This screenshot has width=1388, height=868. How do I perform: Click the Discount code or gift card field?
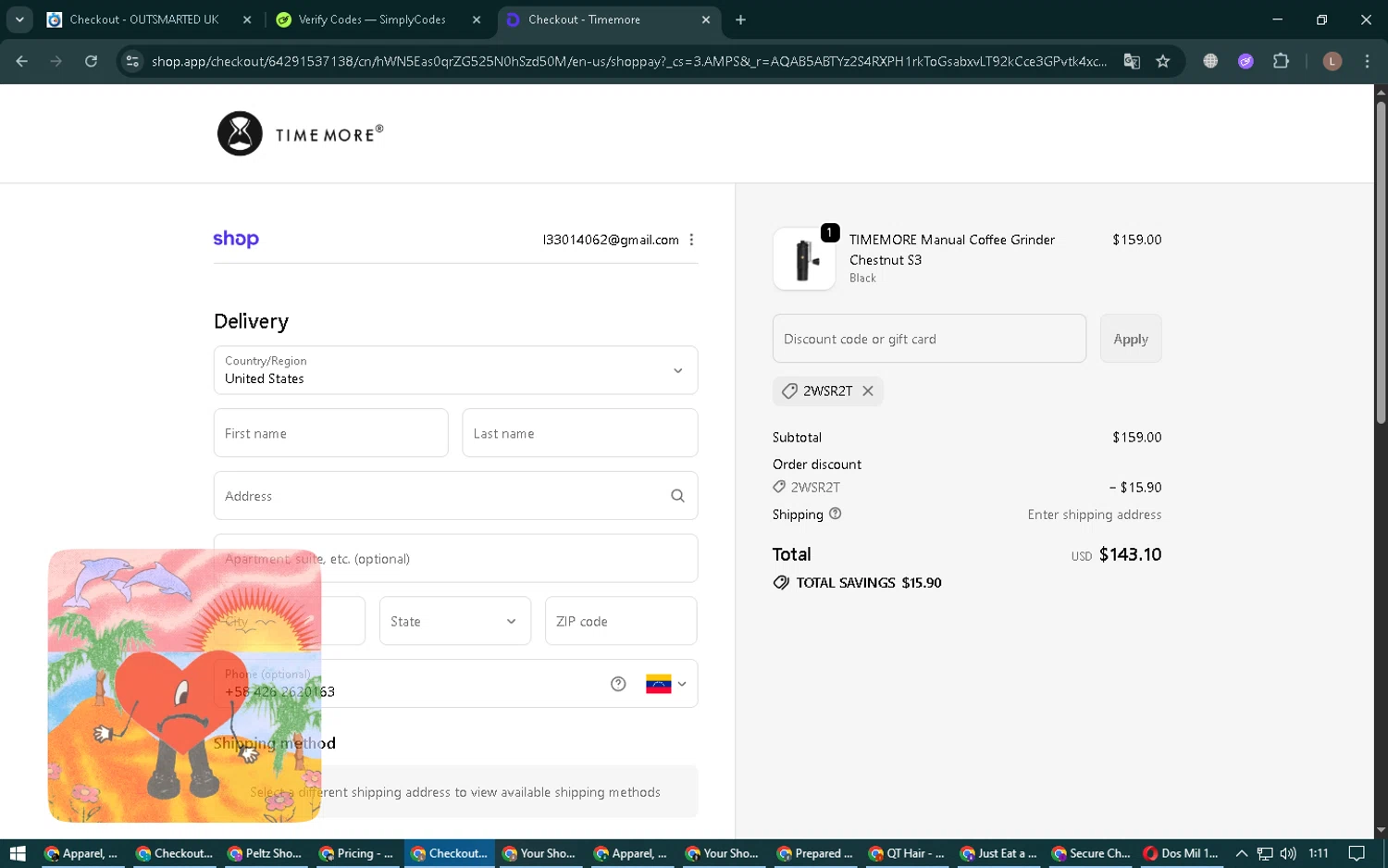click(x=929, y=339)
